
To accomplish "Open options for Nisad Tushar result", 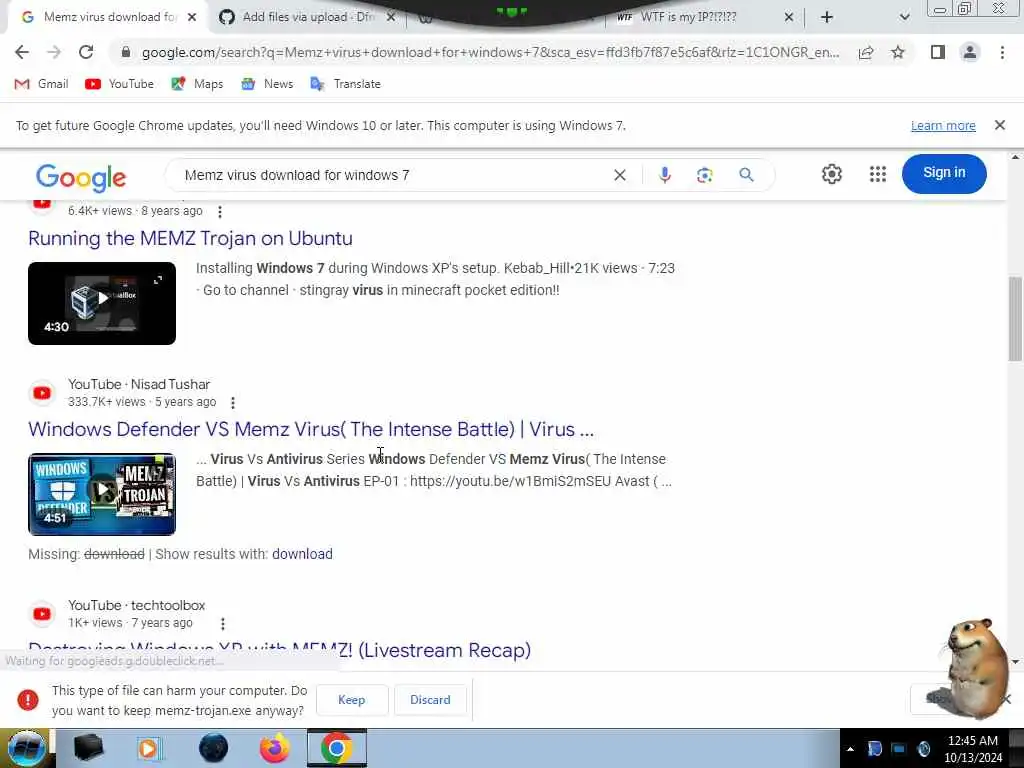I will coord(232,402).
